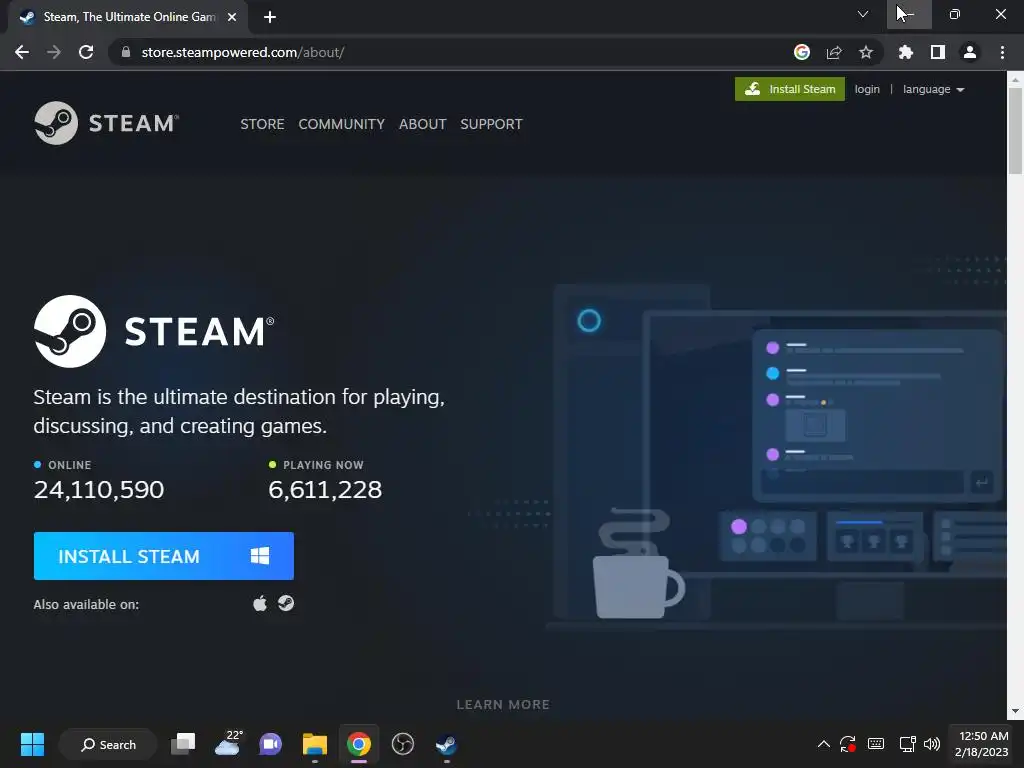Click the Apple macOS download icon
1024x768 pixels.
point(260,603)
